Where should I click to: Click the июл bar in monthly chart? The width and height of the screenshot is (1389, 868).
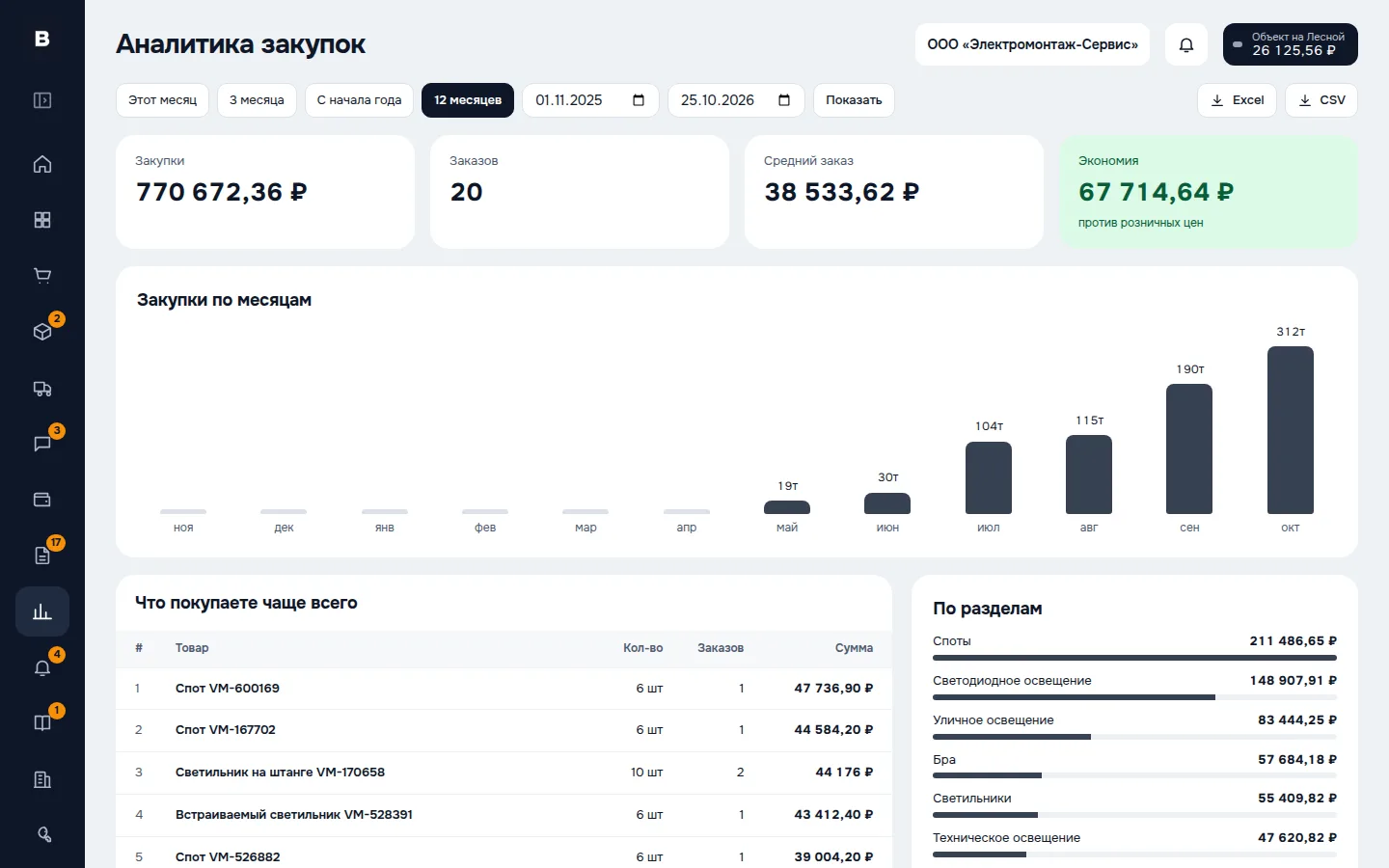[989, 477]
